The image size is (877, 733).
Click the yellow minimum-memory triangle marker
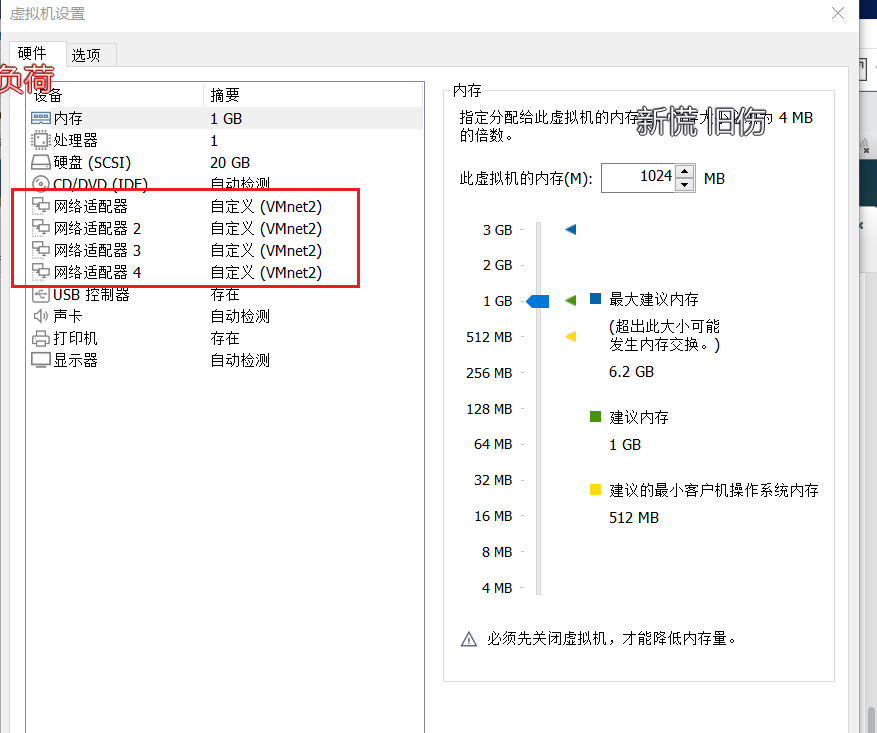(570, 336)
